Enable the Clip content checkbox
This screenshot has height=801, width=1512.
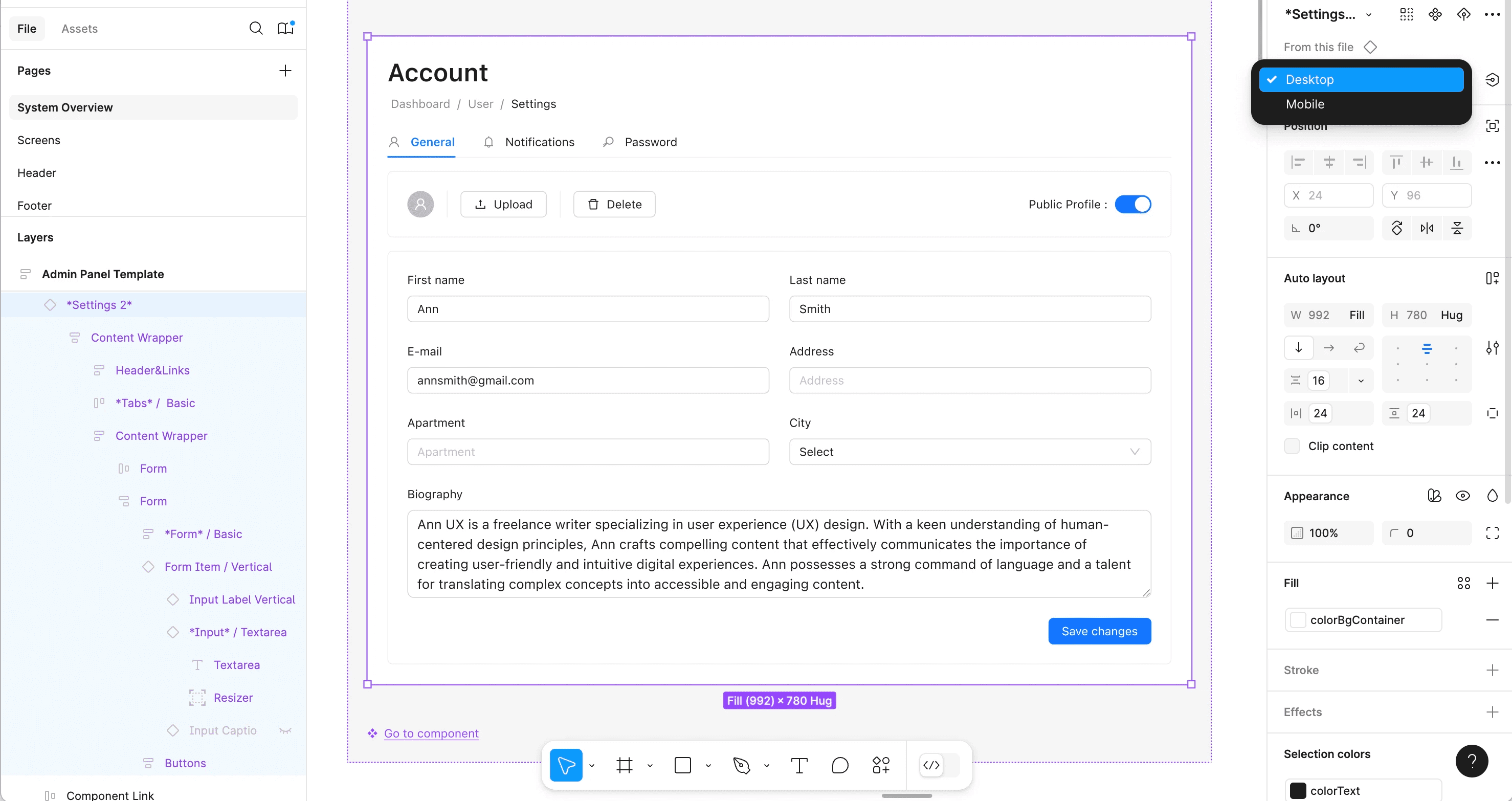(1292, 446)
